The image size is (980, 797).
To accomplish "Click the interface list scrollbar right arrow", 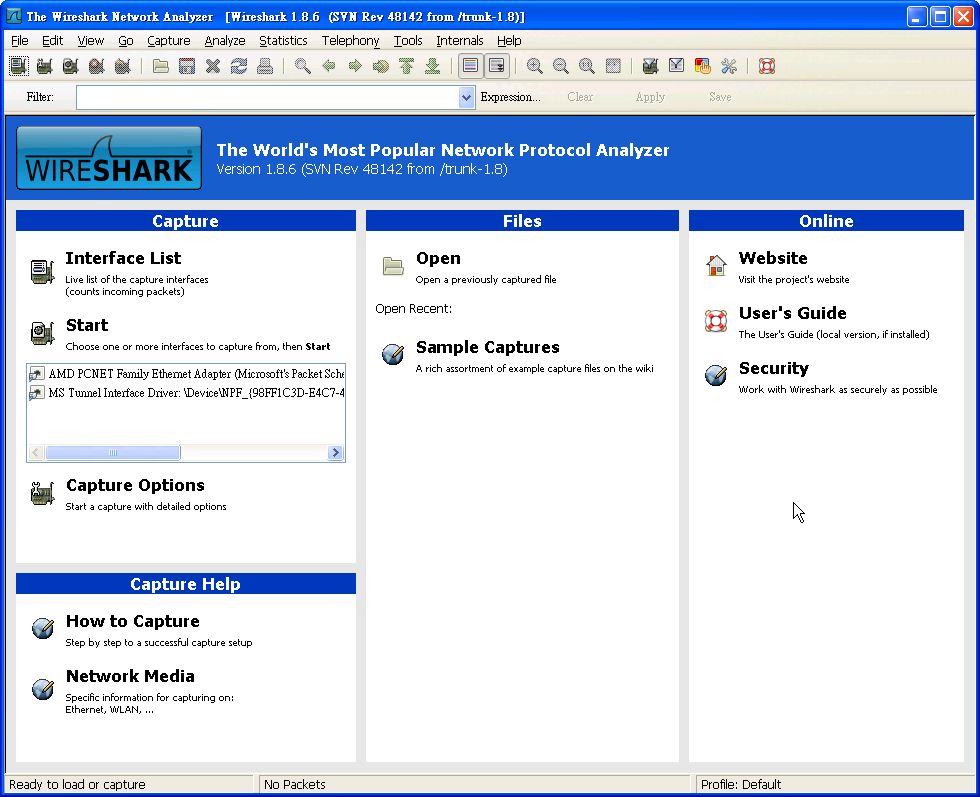I will pos(336,453).
